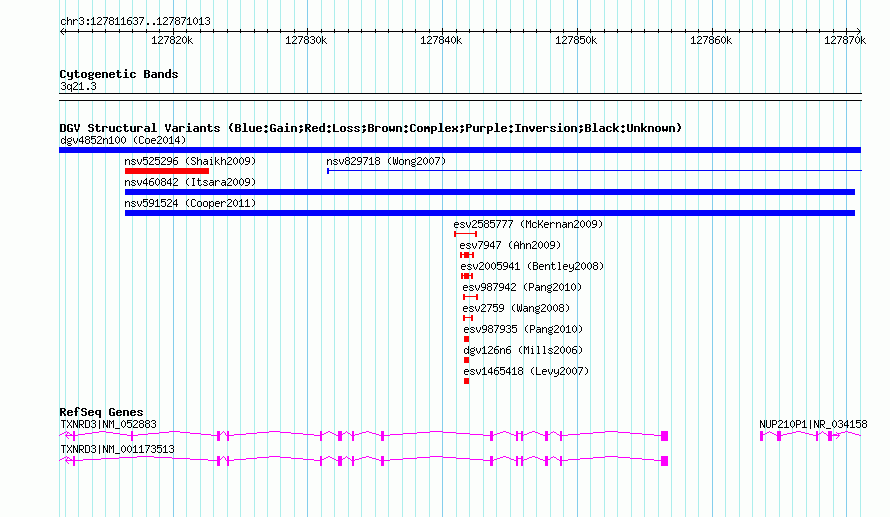Select the esv2005941 Bentley2008 red marker
Viewport: 890px width, 517px height.
click(467, 276)
